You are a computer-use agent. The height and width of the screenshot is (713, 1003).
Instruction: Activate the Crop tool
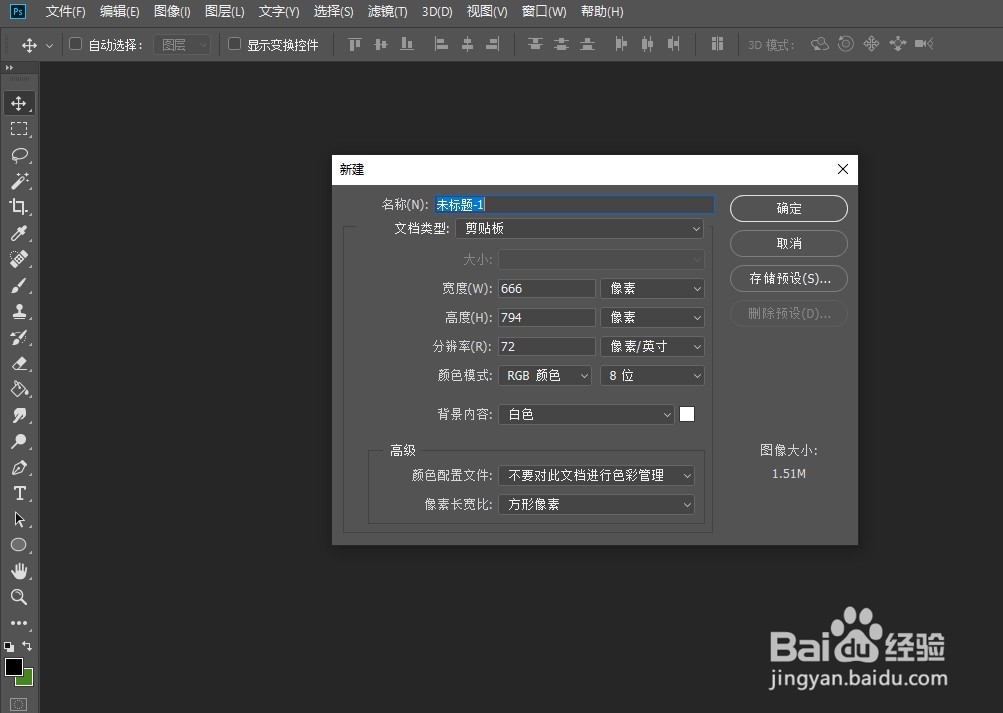tap(21, 206)
